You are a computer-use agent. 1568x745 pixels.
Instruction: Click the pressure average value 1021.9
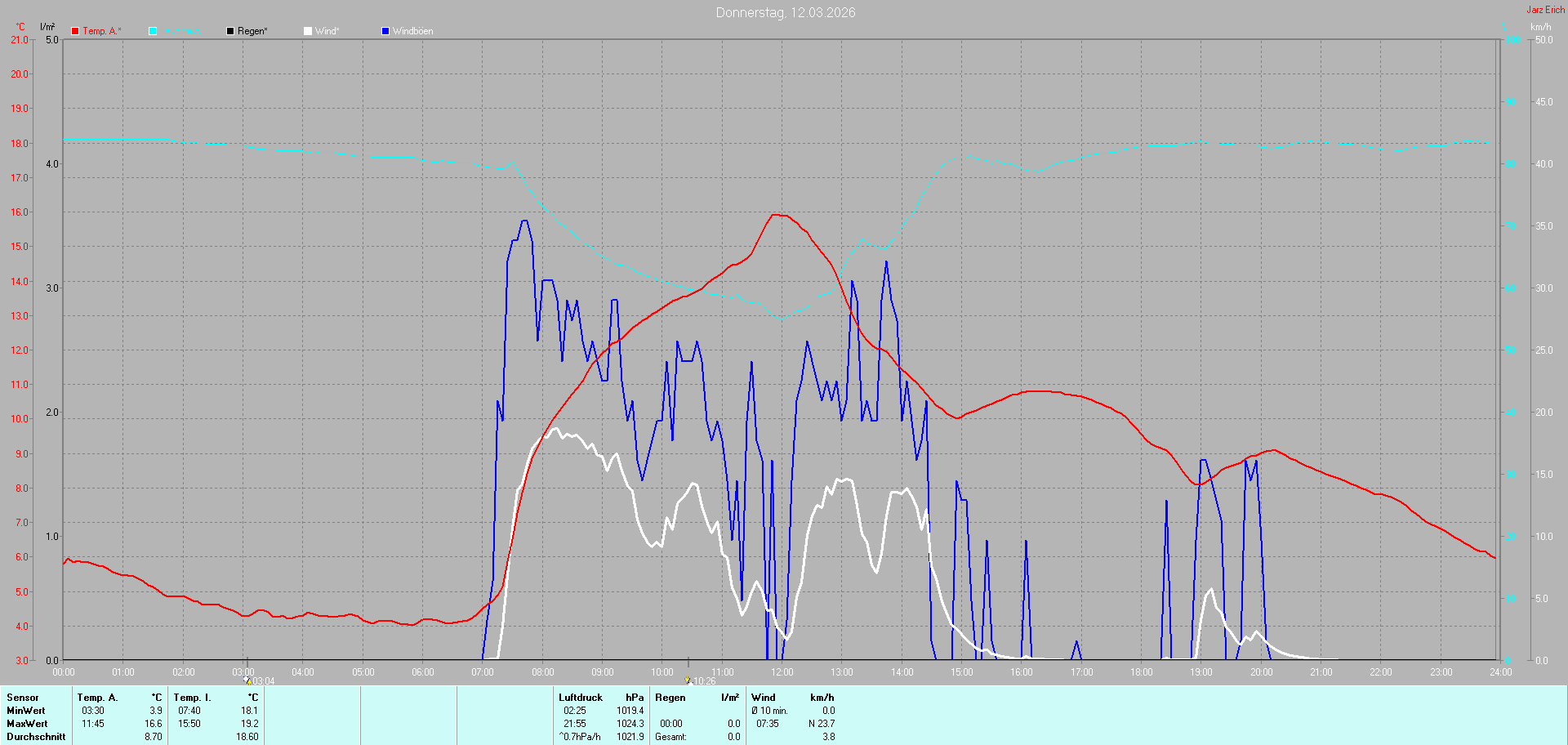630,737
